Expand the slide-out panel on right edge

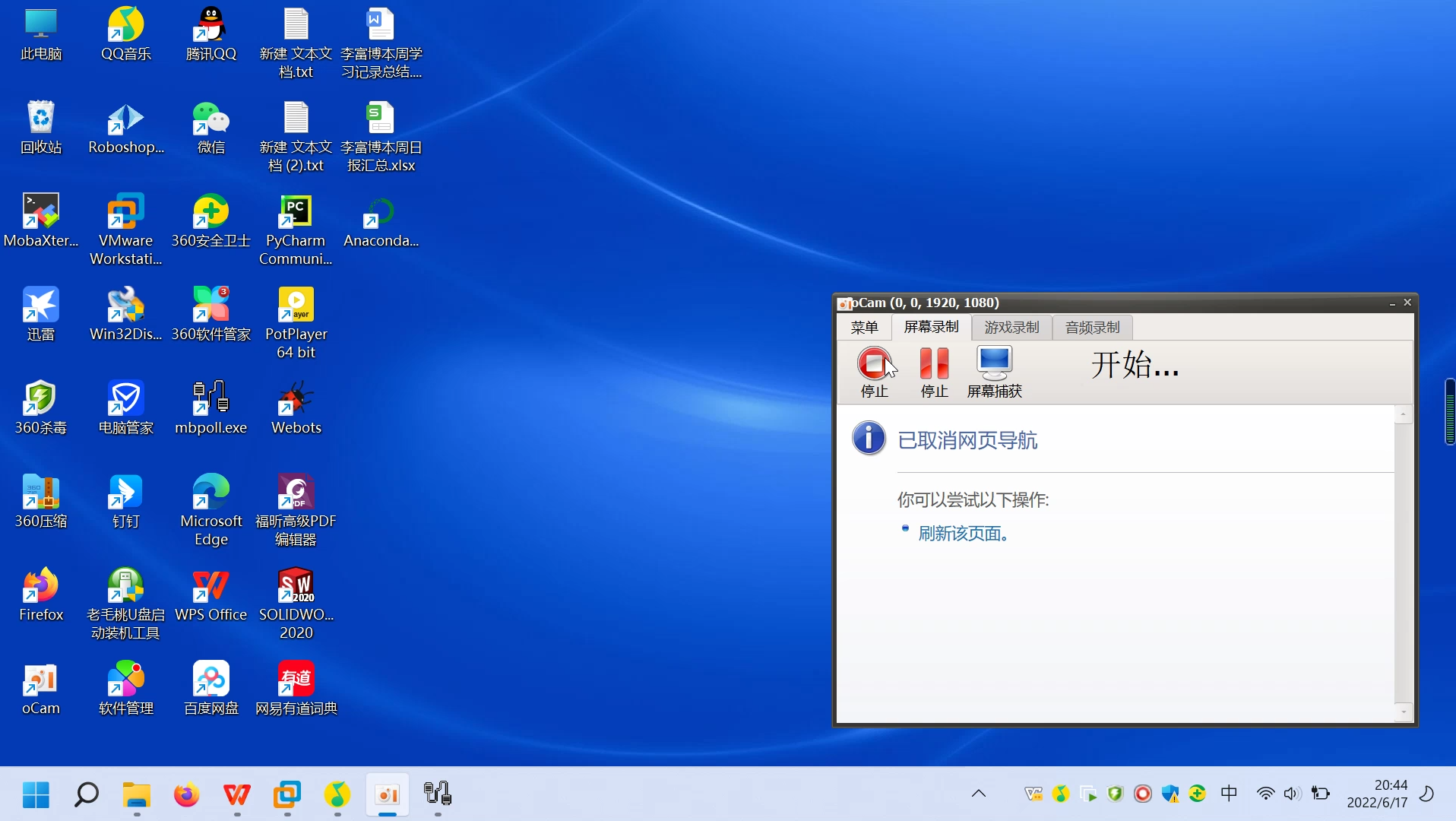coord(1449,412)
